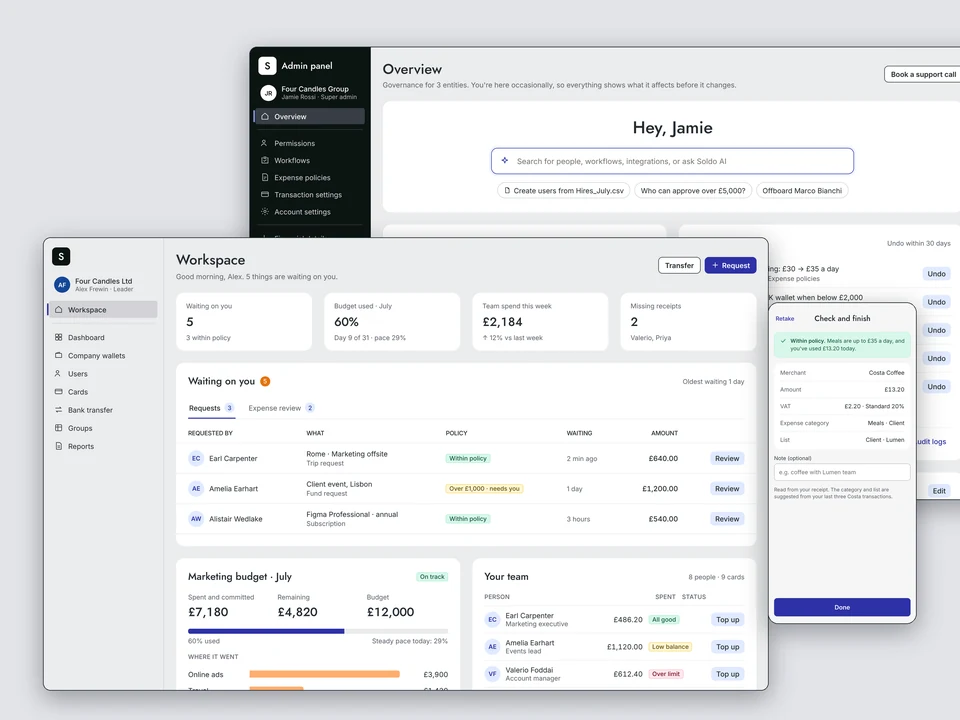Open Cards in the sidebar
Image resolution: width=960 pixels, height=720 pixels.
pyautogui.click(x=78, y=392)
